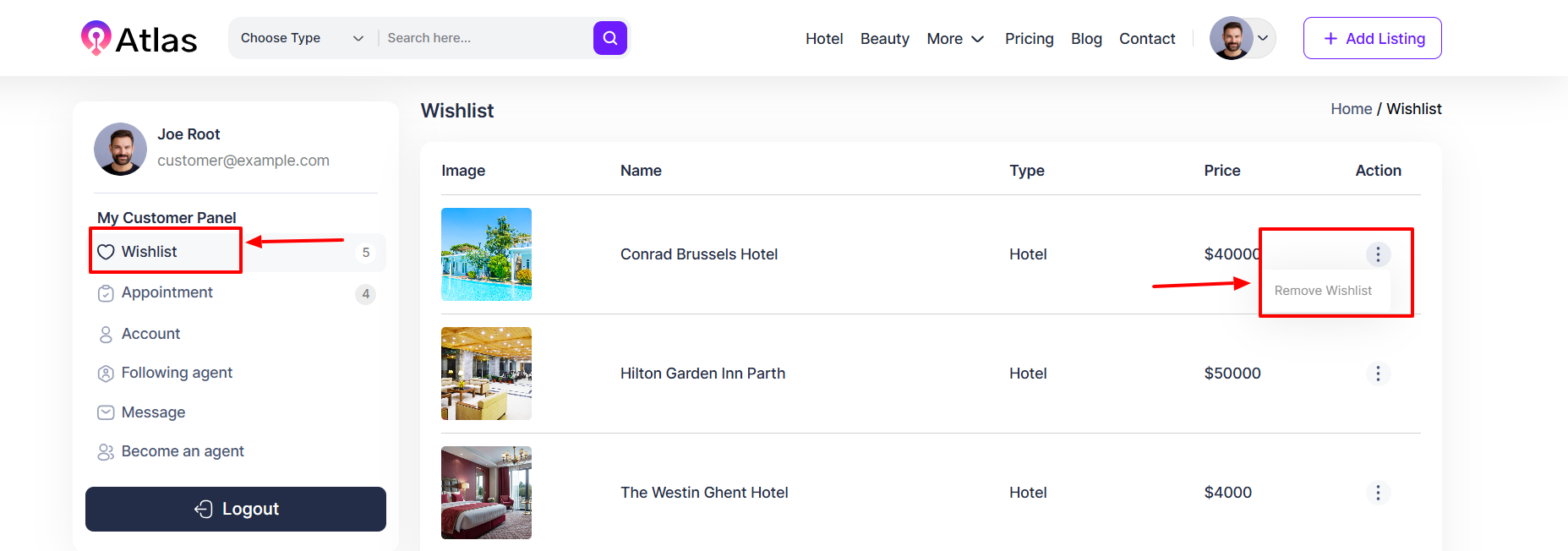
Task: Open the Pricing page from navigation
Action: tap(1029, 39)
